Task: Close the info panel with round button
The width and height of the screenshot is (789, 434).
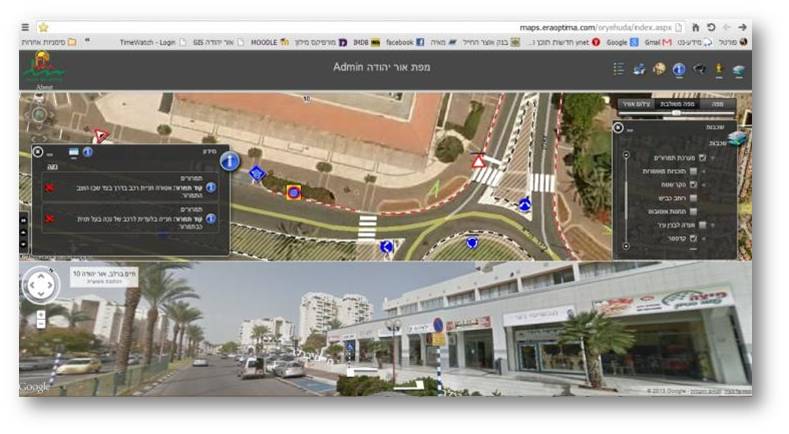Action: [38, 152]
